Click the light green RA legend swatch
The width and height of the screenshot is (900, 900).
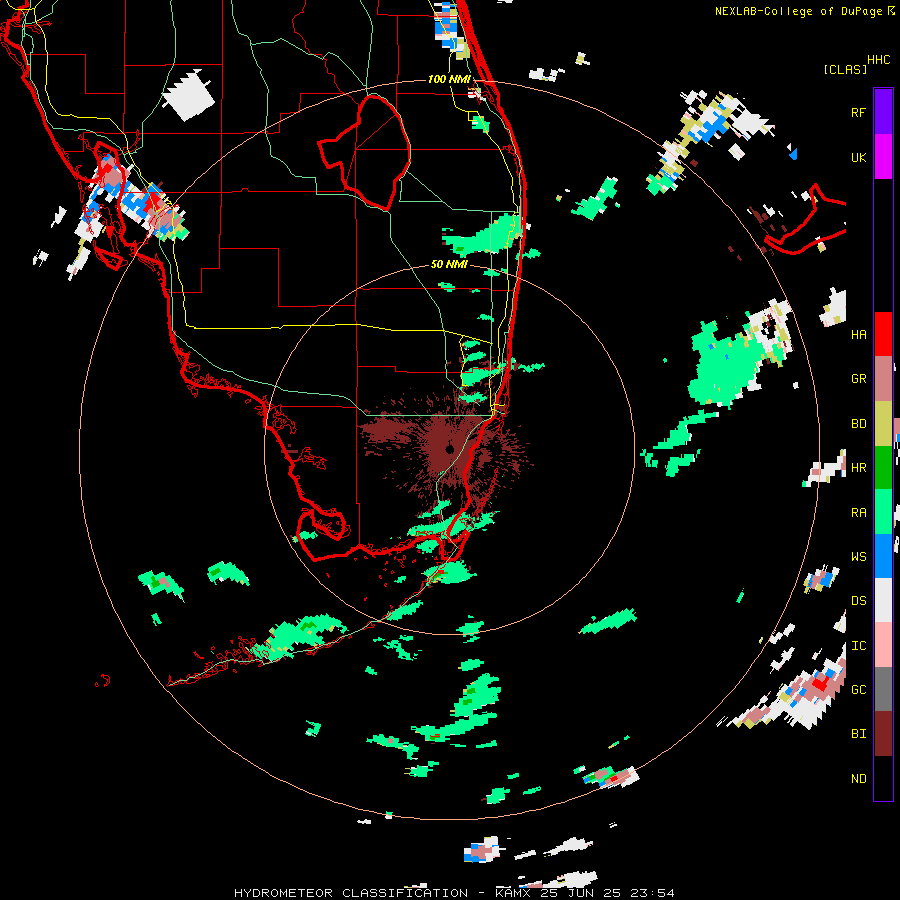click(x=883, y=512)
